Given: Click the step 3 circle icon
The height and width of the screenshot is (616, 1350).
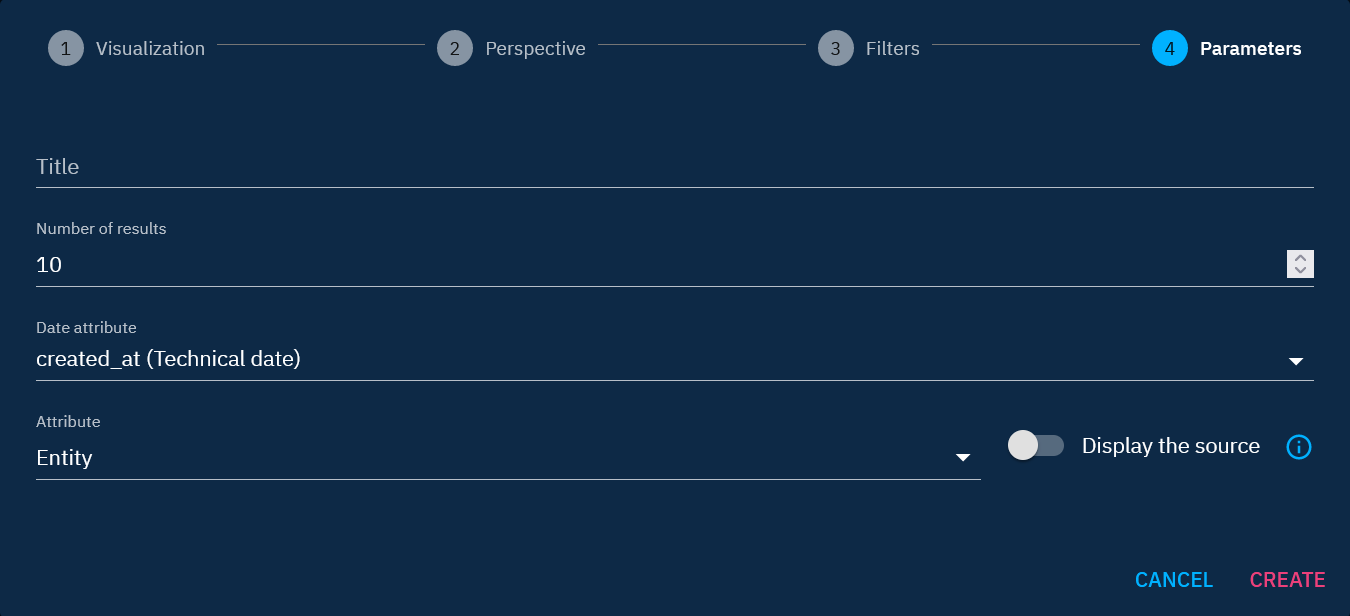Looking at the screenshot, I should point(836,48).
